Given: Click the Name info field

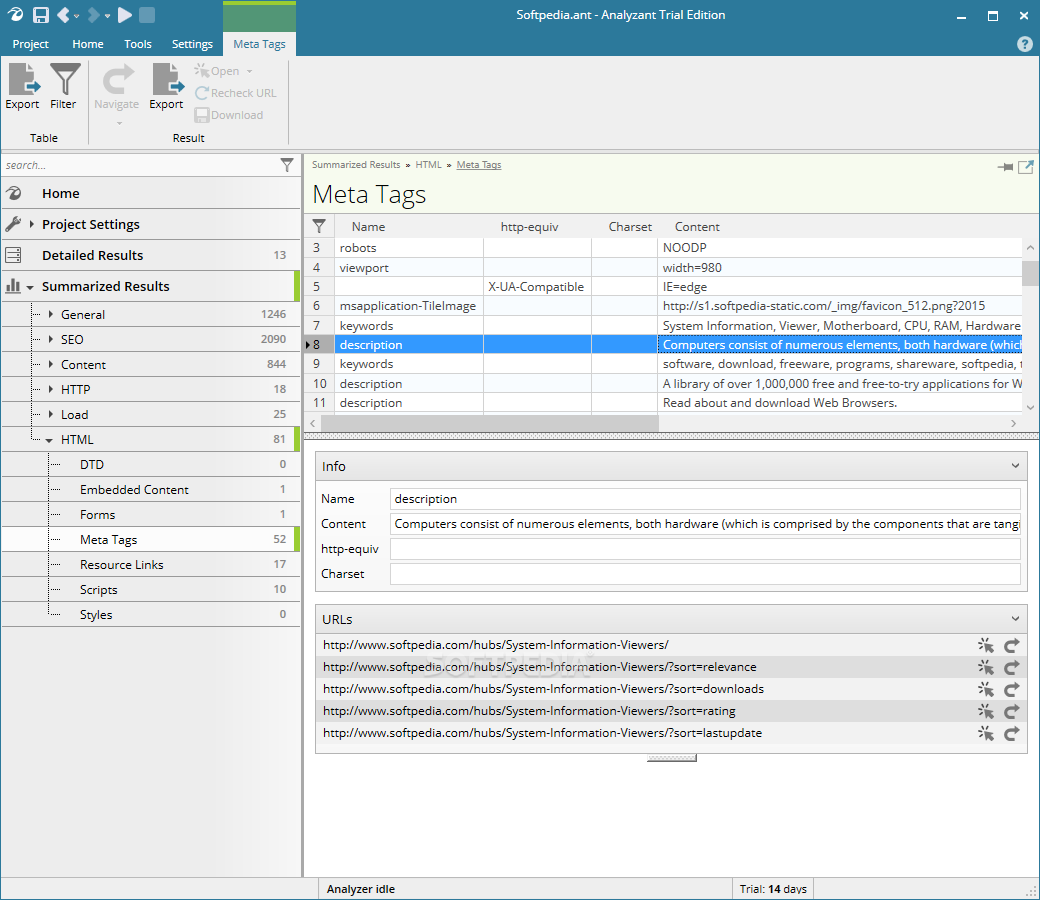Looking at the screenshot, I should pos(705,499).
